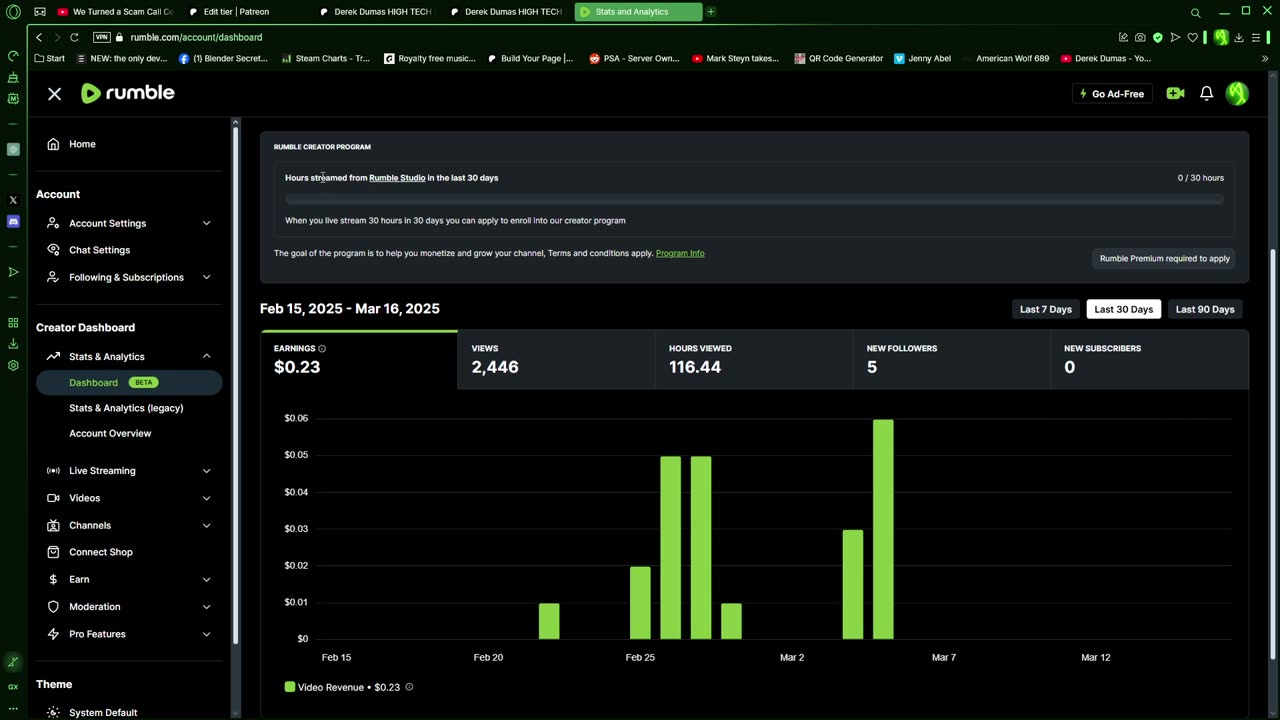1280x720 pixels.
Task: Open the Program Info link
Action: click(x=680, y=253)
